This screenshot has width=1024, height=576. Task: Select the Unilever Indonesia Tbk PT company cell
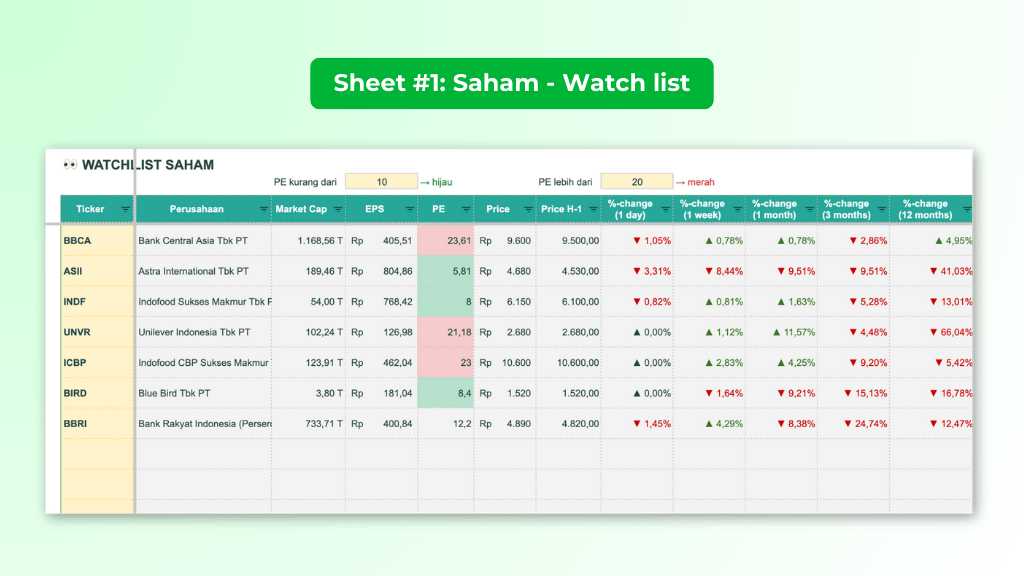pyautogui.click(x=195, y=332)
